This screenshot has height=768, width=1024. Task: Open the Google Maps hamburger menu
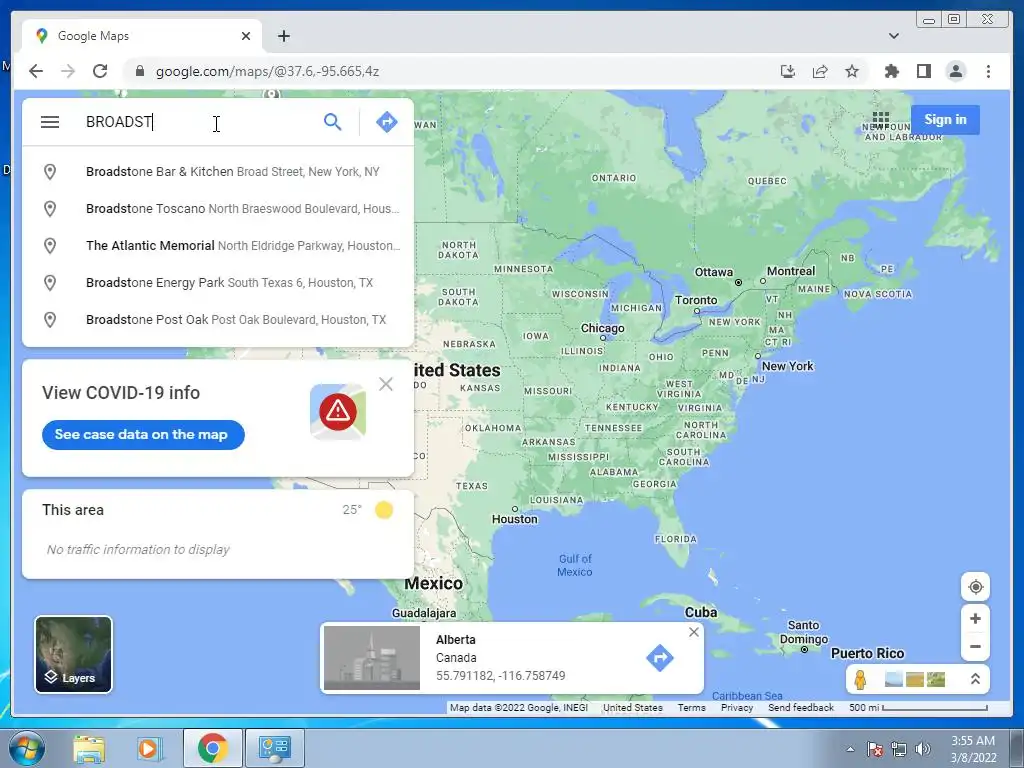pos(50,122)
